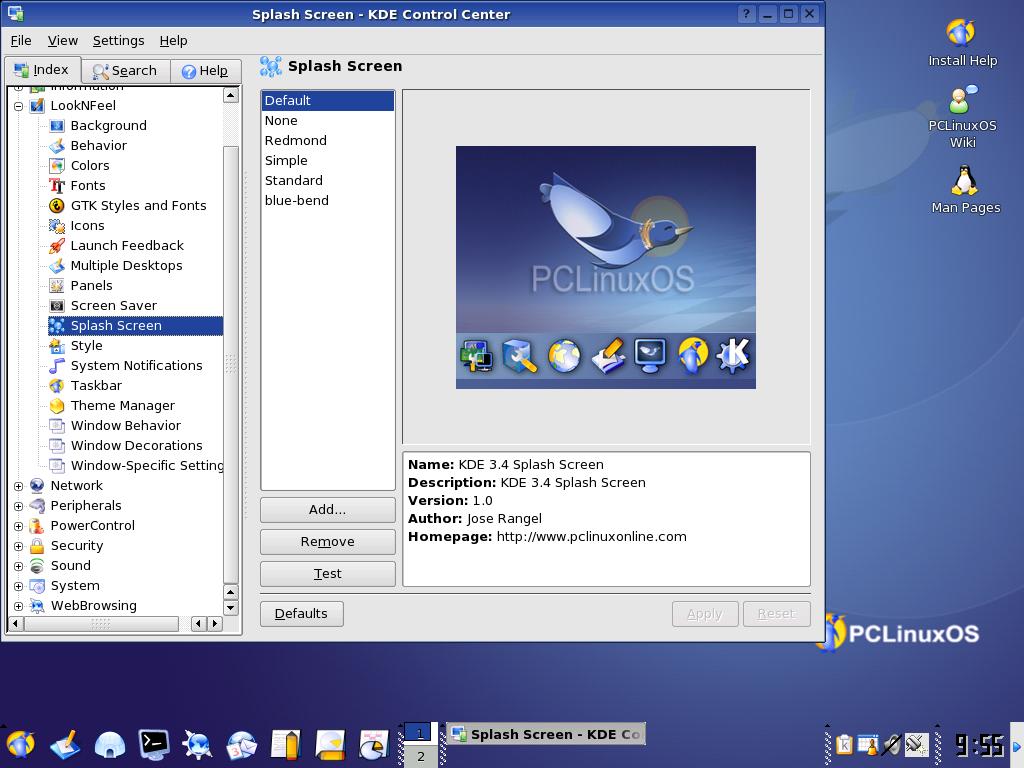Viewport: 1024px width, 768px height.
Task: Expand the PowerControl tree node
Action: 18,526
